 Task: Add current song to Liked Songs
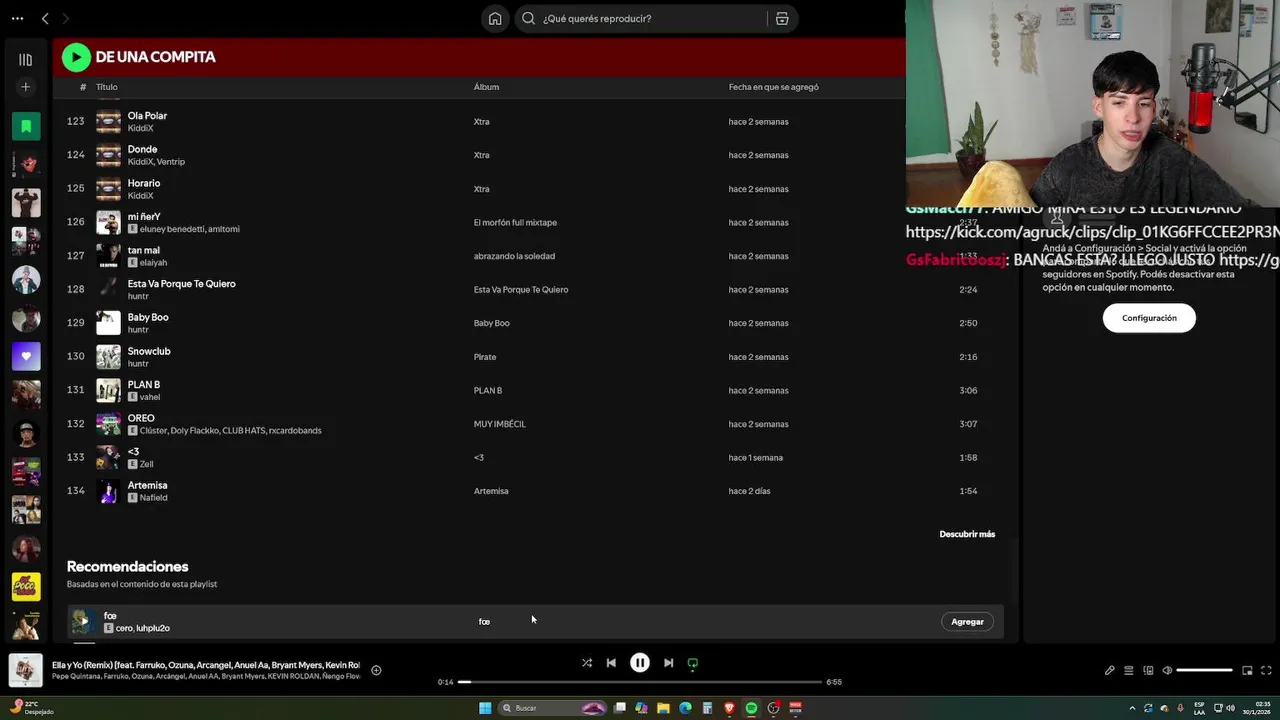point(376,670)
